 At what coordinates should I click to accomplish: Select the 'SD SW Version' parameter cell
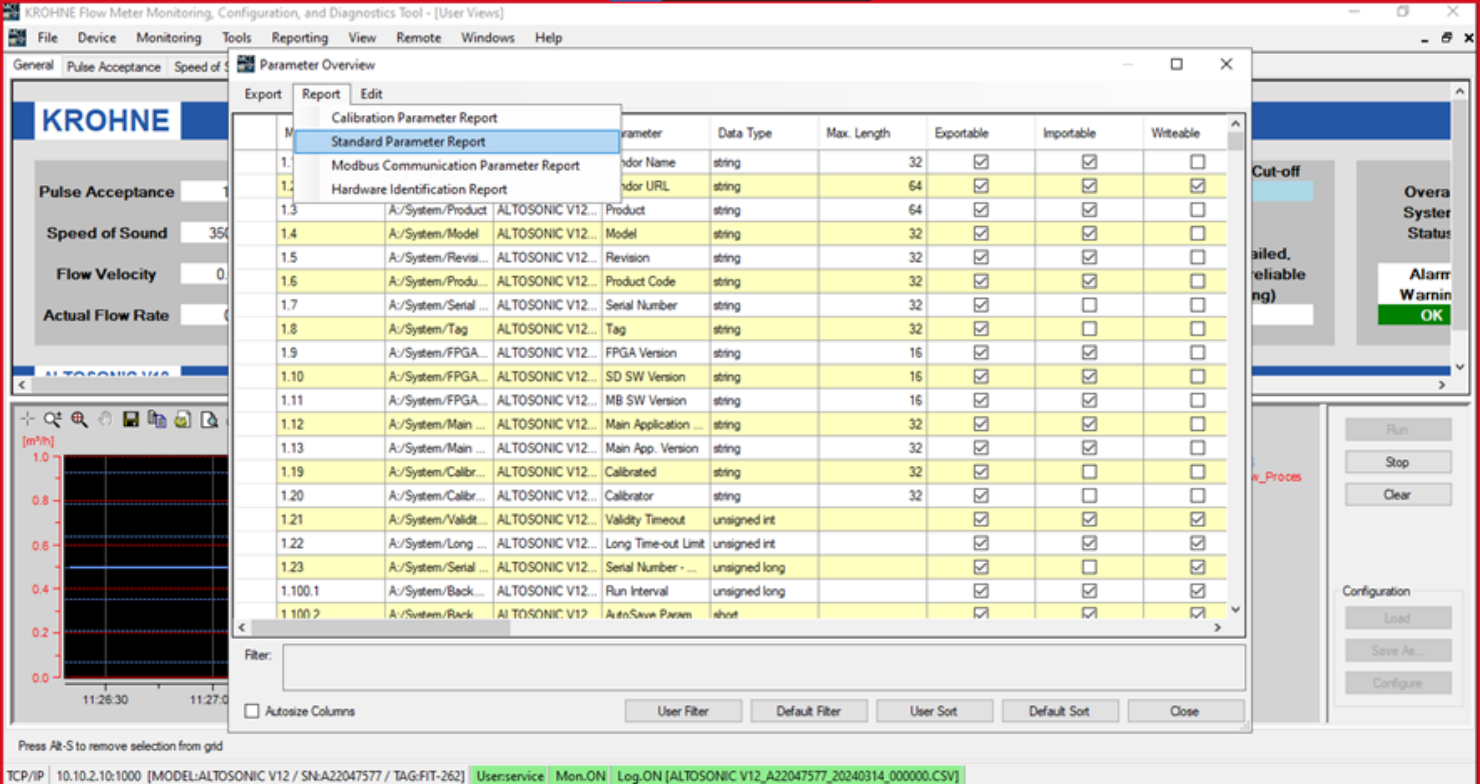click(x=656, y=377)
